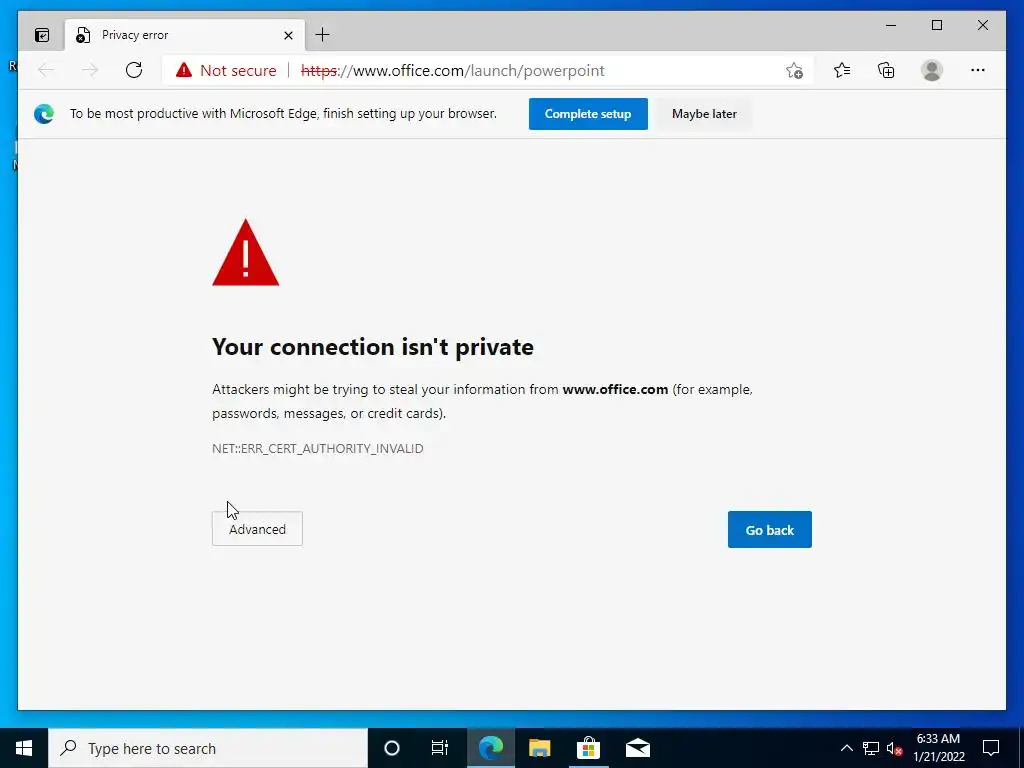Click the Complete setup button
This screenshot has width=1024, height=768.
click(588, 114)
